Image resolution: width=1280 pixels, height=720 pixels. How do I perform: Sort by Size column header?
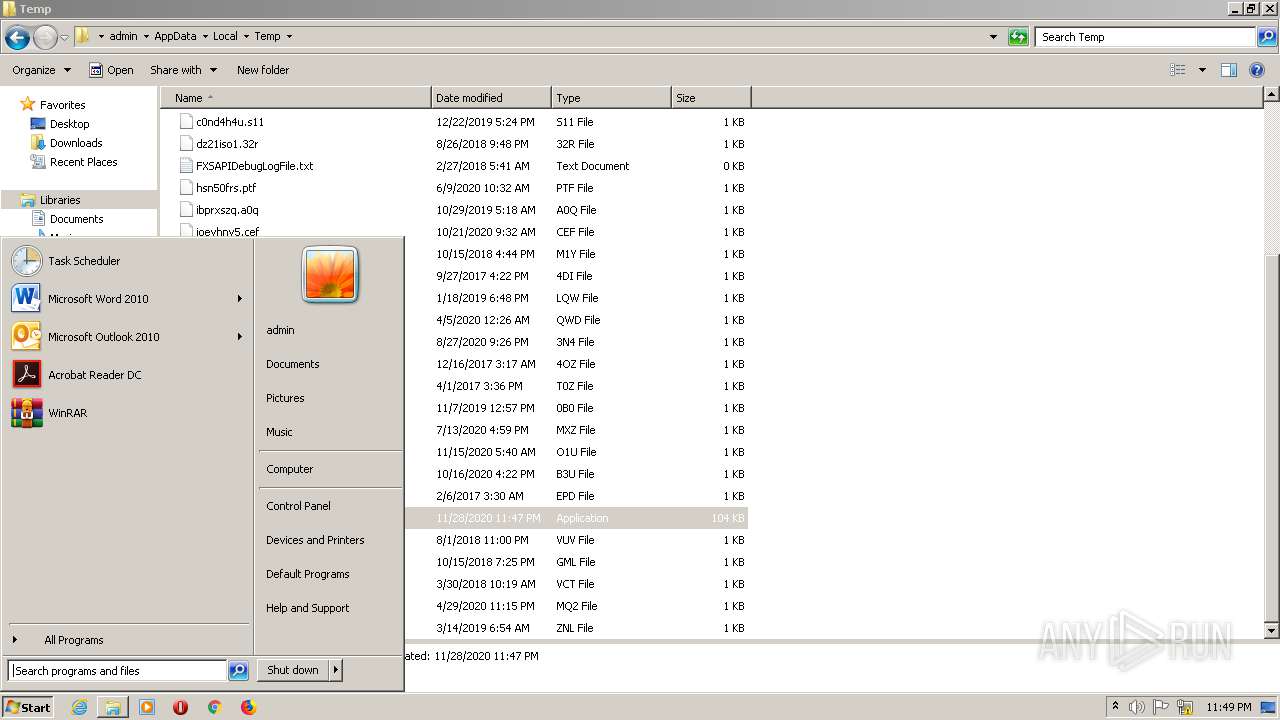[x=711, y=98]
